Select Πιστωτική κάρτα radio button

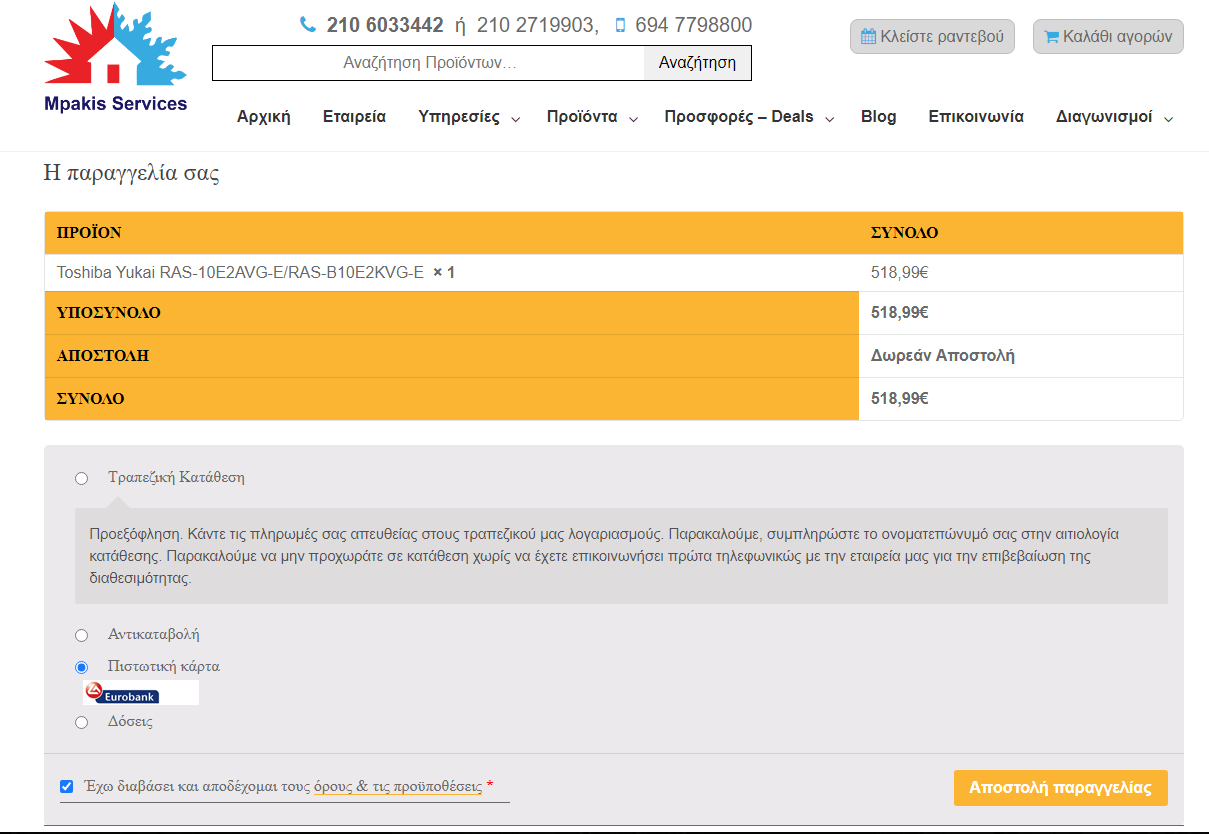82,667
